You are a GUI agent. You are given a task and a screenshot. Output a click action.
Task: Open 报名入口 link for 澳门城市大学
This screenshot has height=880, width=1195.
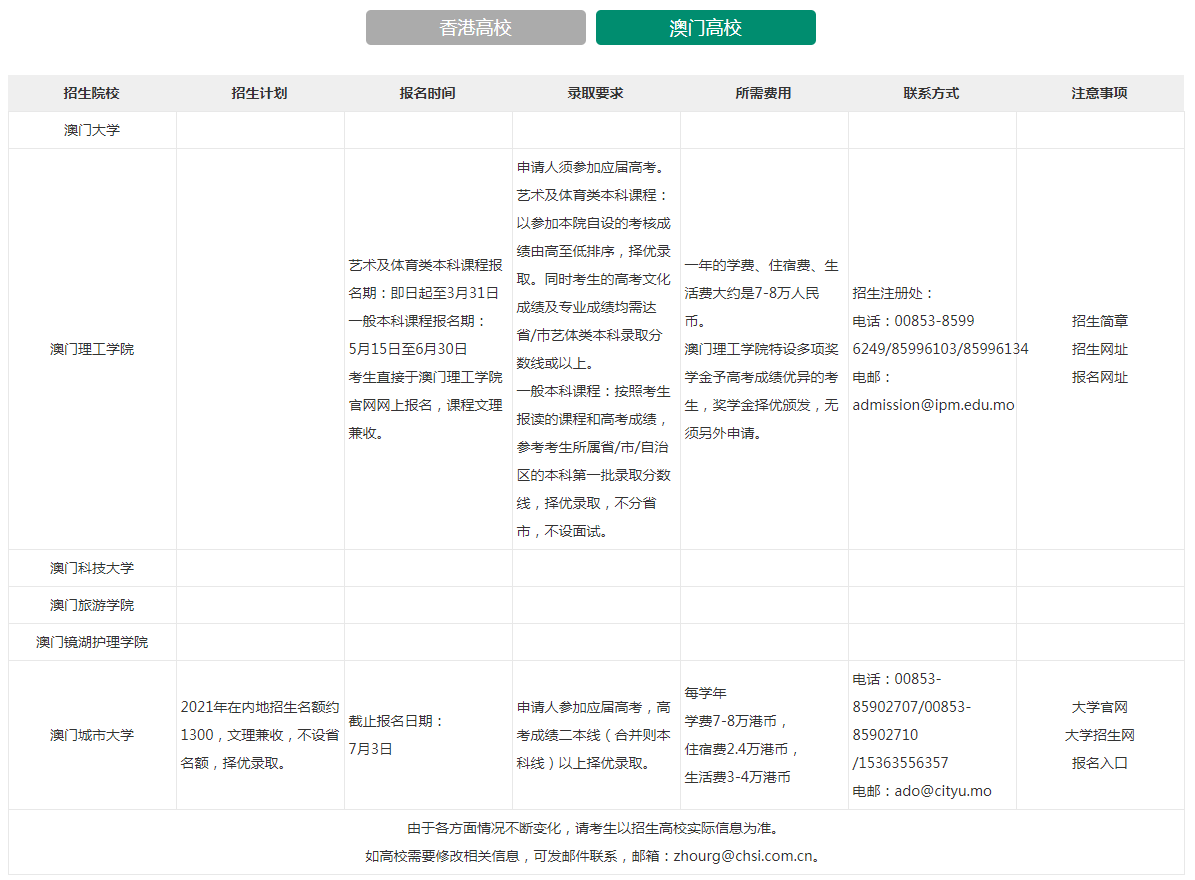tap(1100, 763)
